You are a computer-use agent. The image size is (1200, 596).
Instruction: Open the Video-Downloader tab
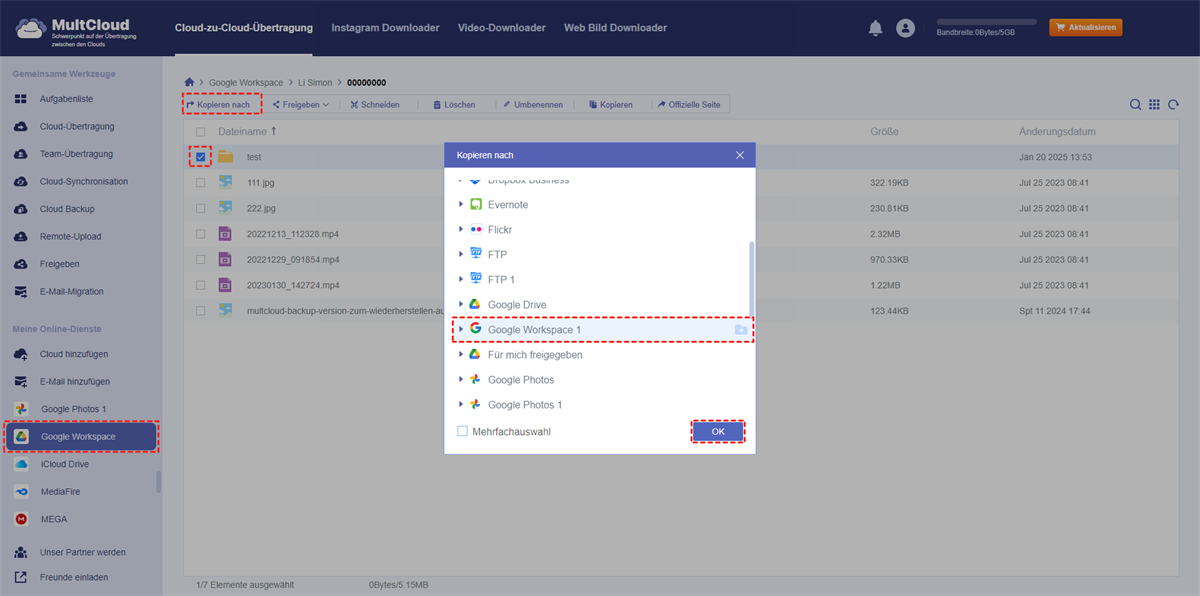[x=502, y=28]
